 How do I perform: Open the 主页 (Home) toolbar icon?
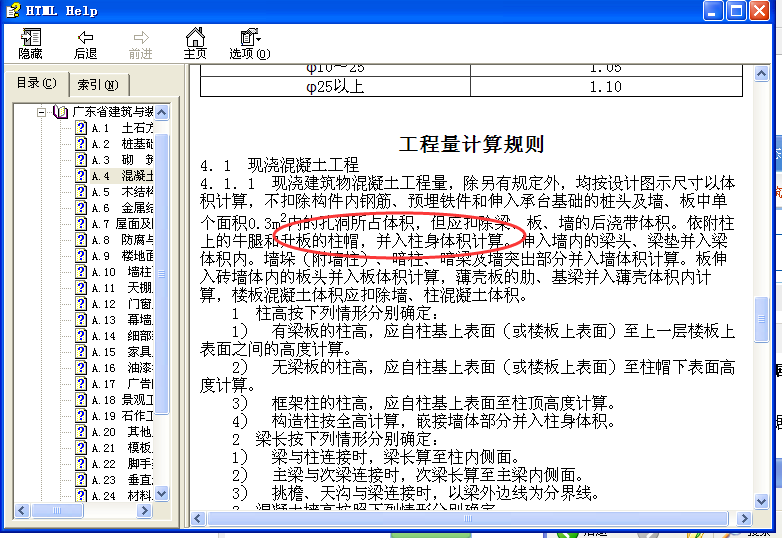[195, 44]
